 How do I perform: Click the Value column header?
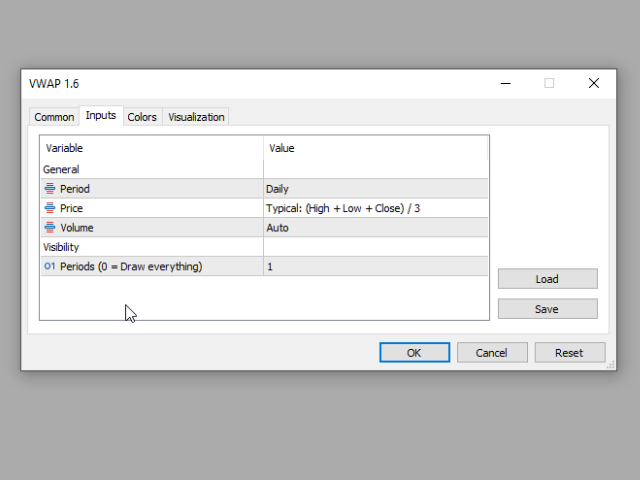(376, 148)
